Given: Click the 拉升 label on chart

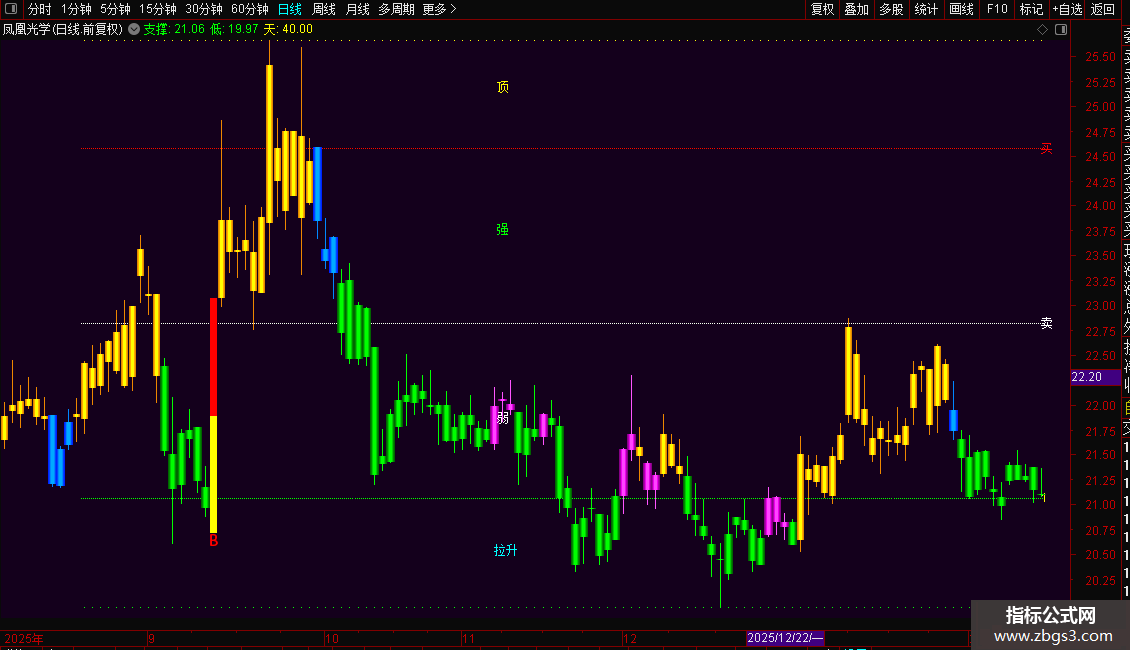Looking at the screenshot, I should click(x=505, y=551).
